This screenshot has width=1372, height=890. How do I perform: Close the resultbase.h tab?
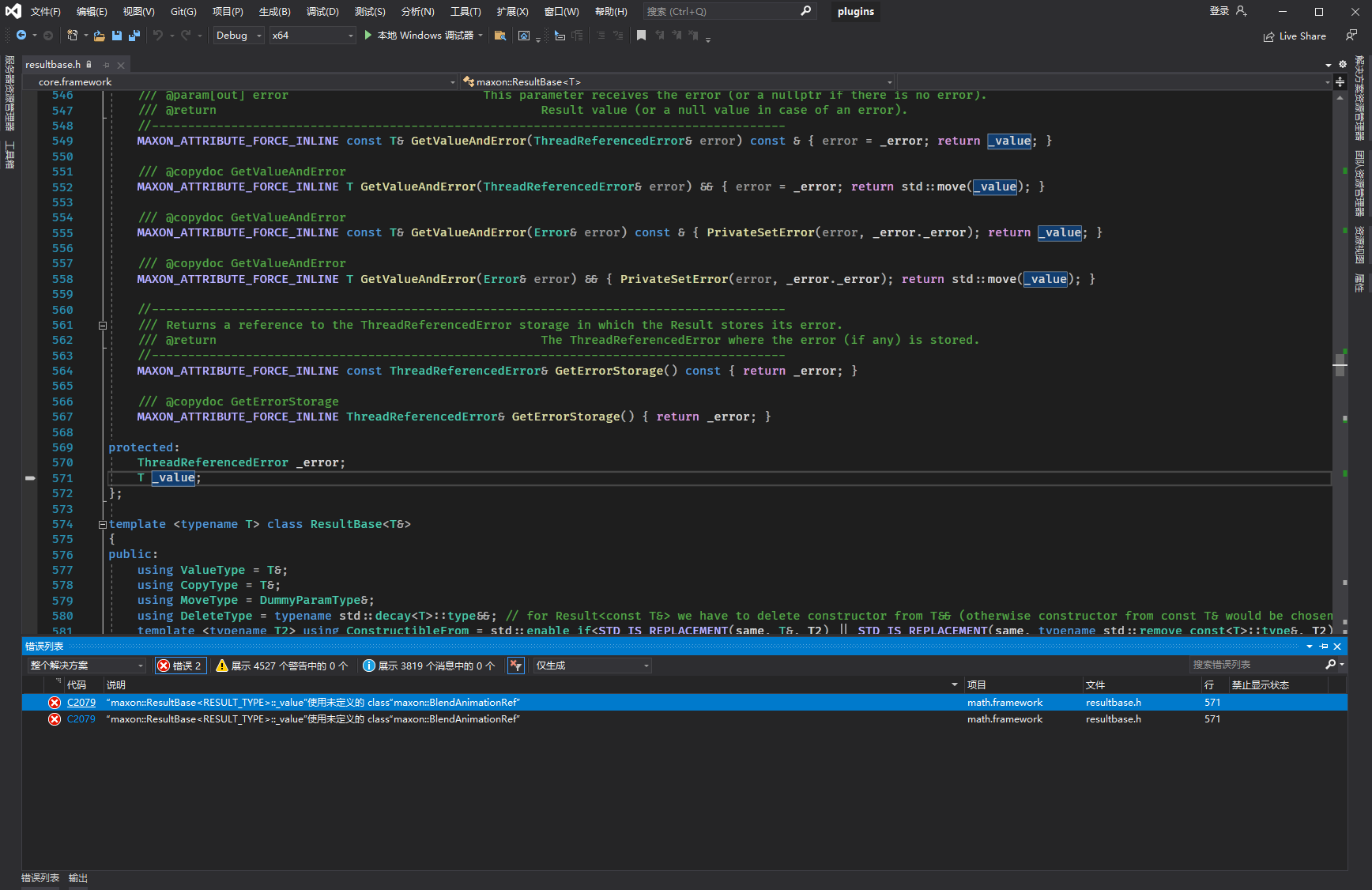click(121, 65)
